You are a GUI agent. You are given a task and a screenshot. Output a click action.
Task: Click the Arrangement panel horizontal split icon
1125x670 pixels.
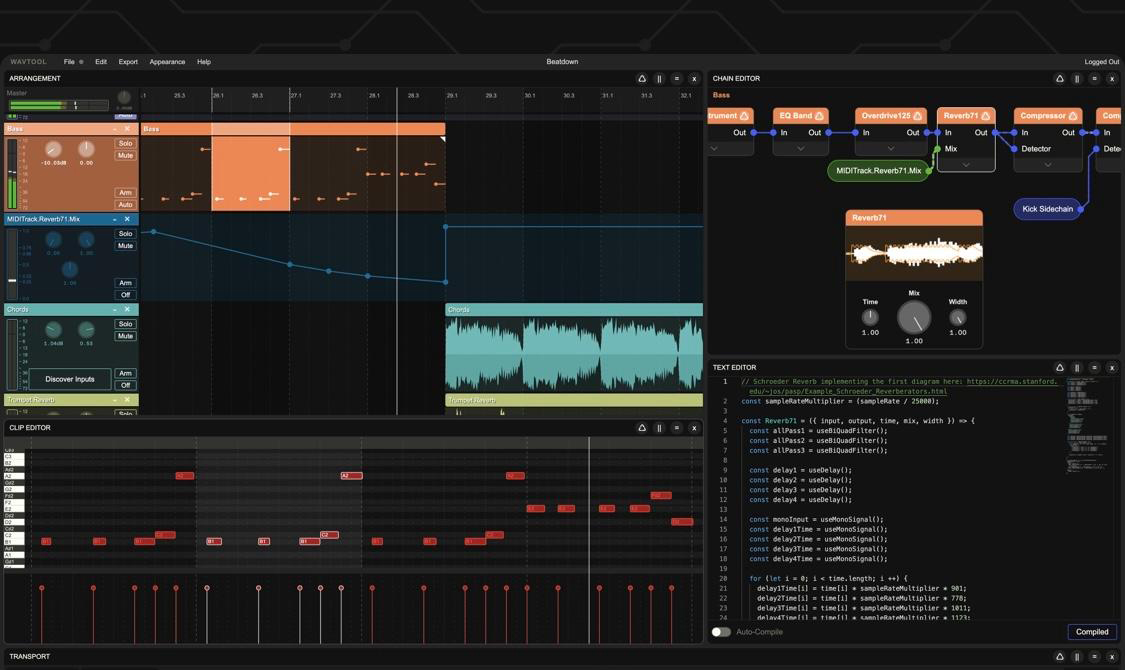pyautogui.click(x=677, y=78)
